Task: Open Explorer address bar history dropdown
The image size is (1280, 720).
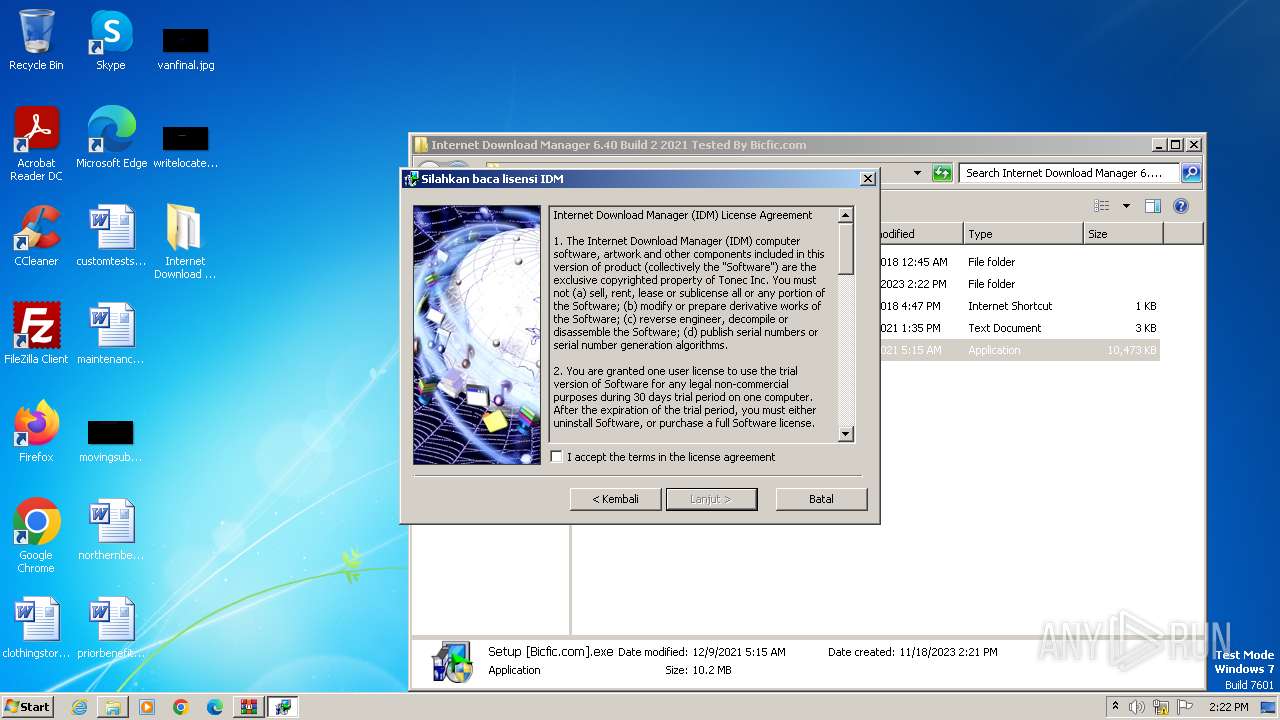Action: click(x=917, y=173)
